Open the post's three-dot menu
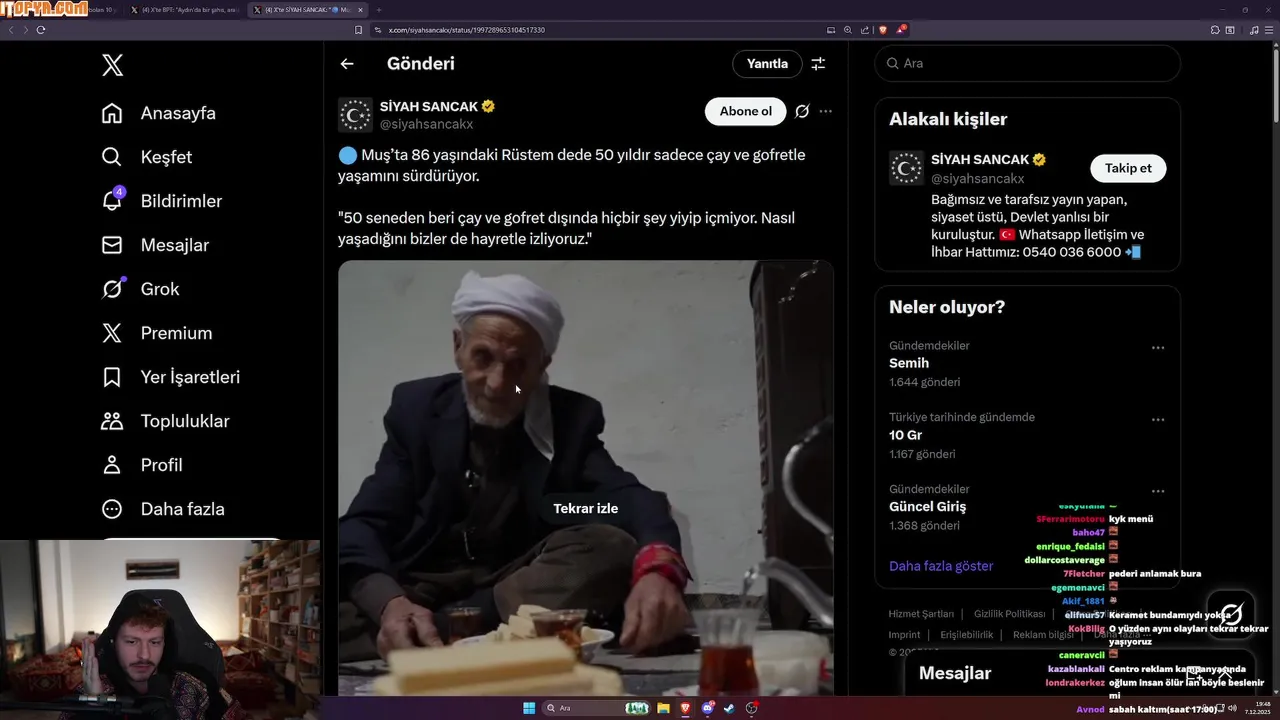1280x720 pixels. click(825, 111)
